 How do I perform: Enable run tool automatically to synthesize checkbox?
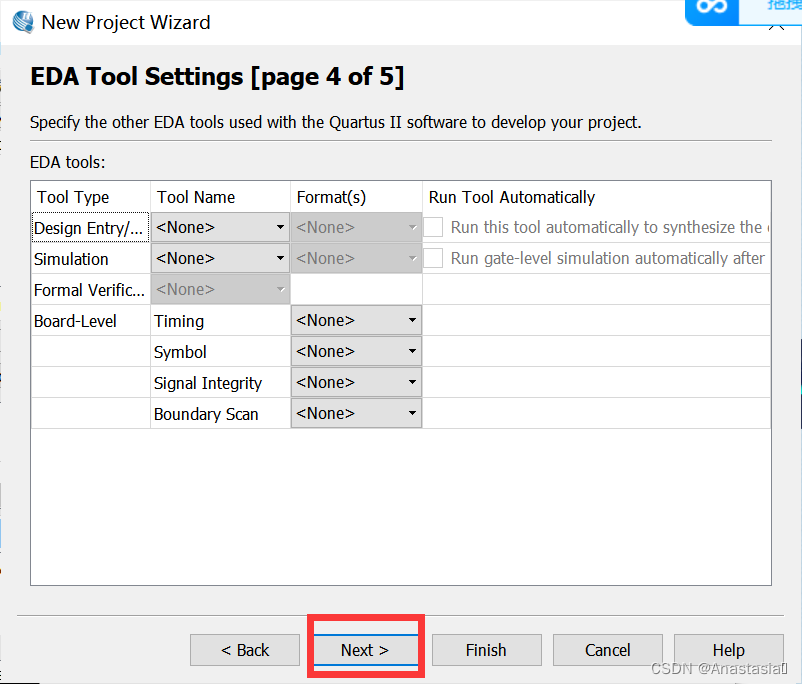point(433,227)
